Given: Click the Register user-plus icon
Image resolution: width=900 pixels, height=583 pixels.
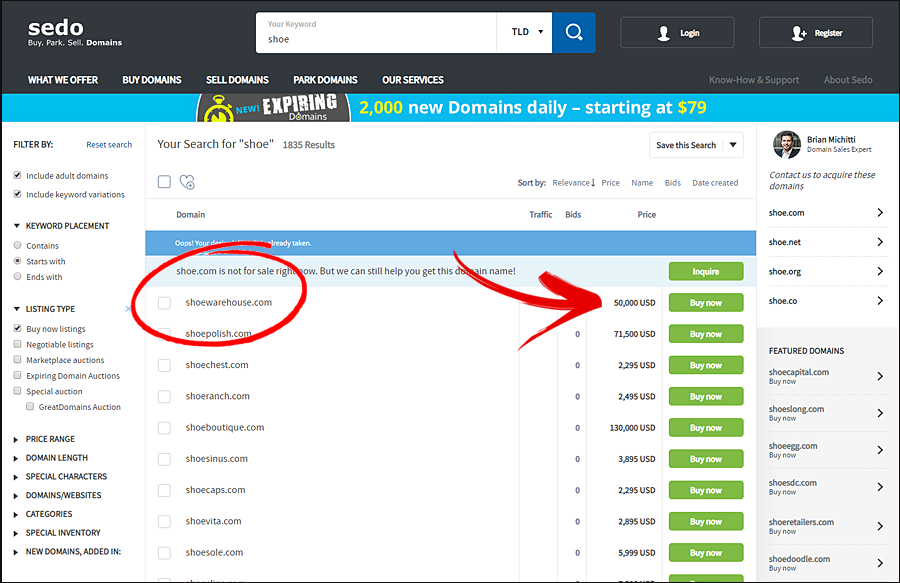Looking at the screenshot, I should 798,33.
